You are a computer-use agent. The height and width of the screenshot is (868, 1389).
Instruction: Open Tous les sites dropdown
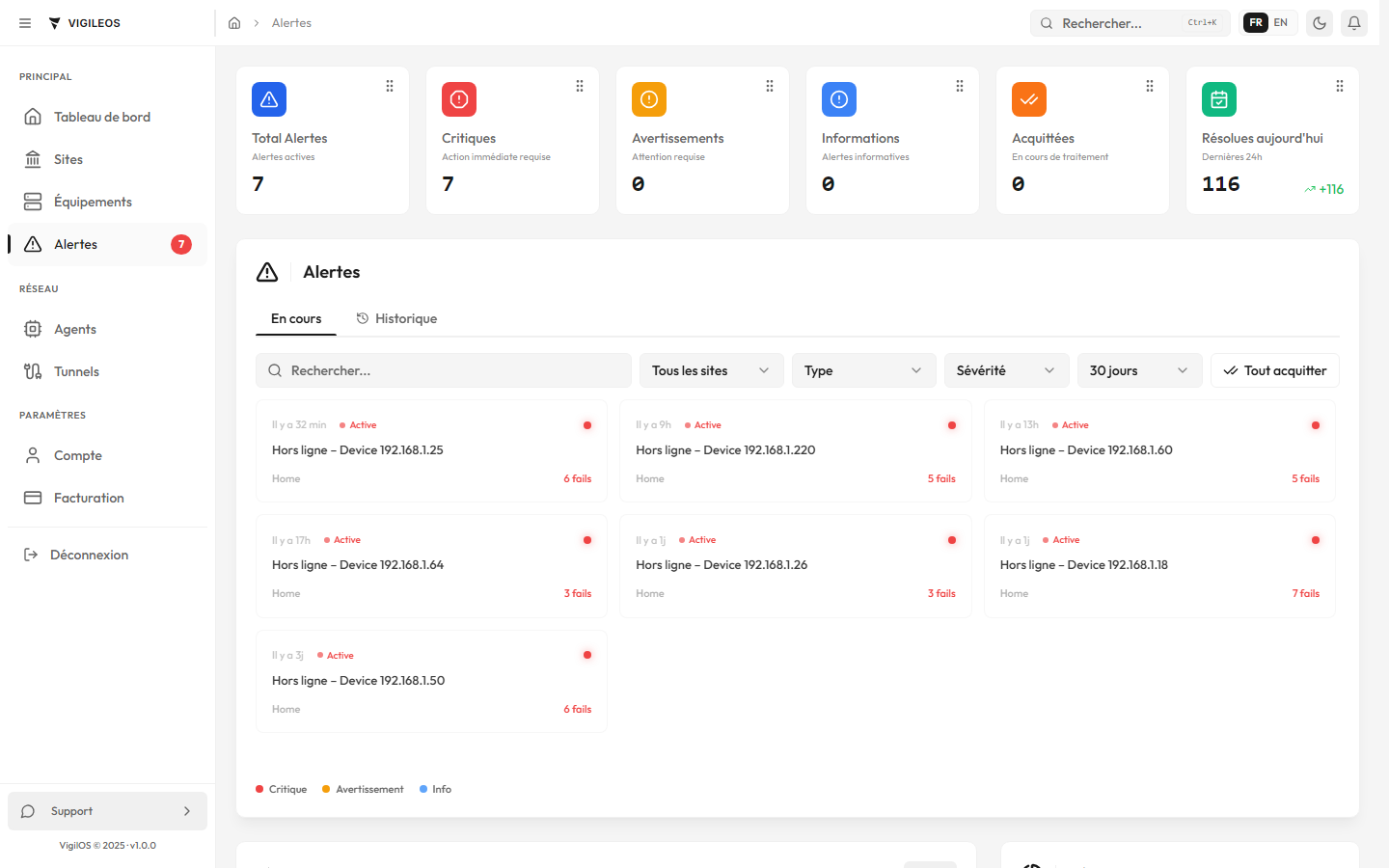(x=711, y=370)
